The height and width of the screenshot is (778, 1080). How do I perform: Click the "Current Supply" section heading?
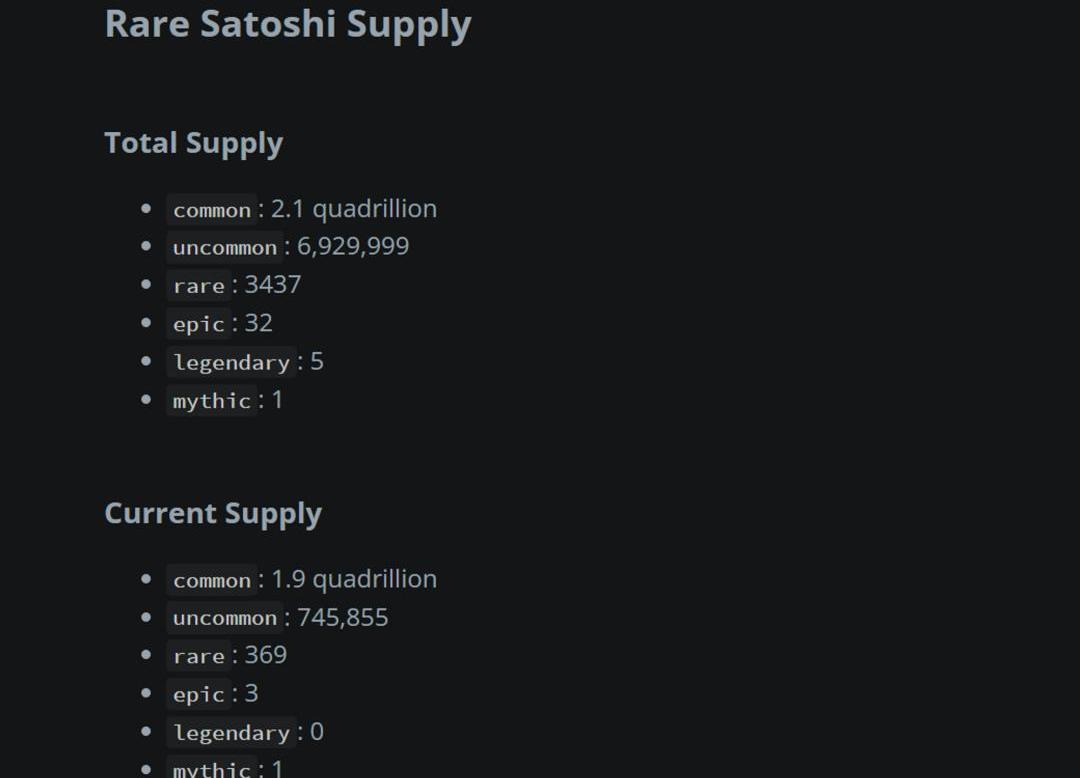click(x=212, y=513)
